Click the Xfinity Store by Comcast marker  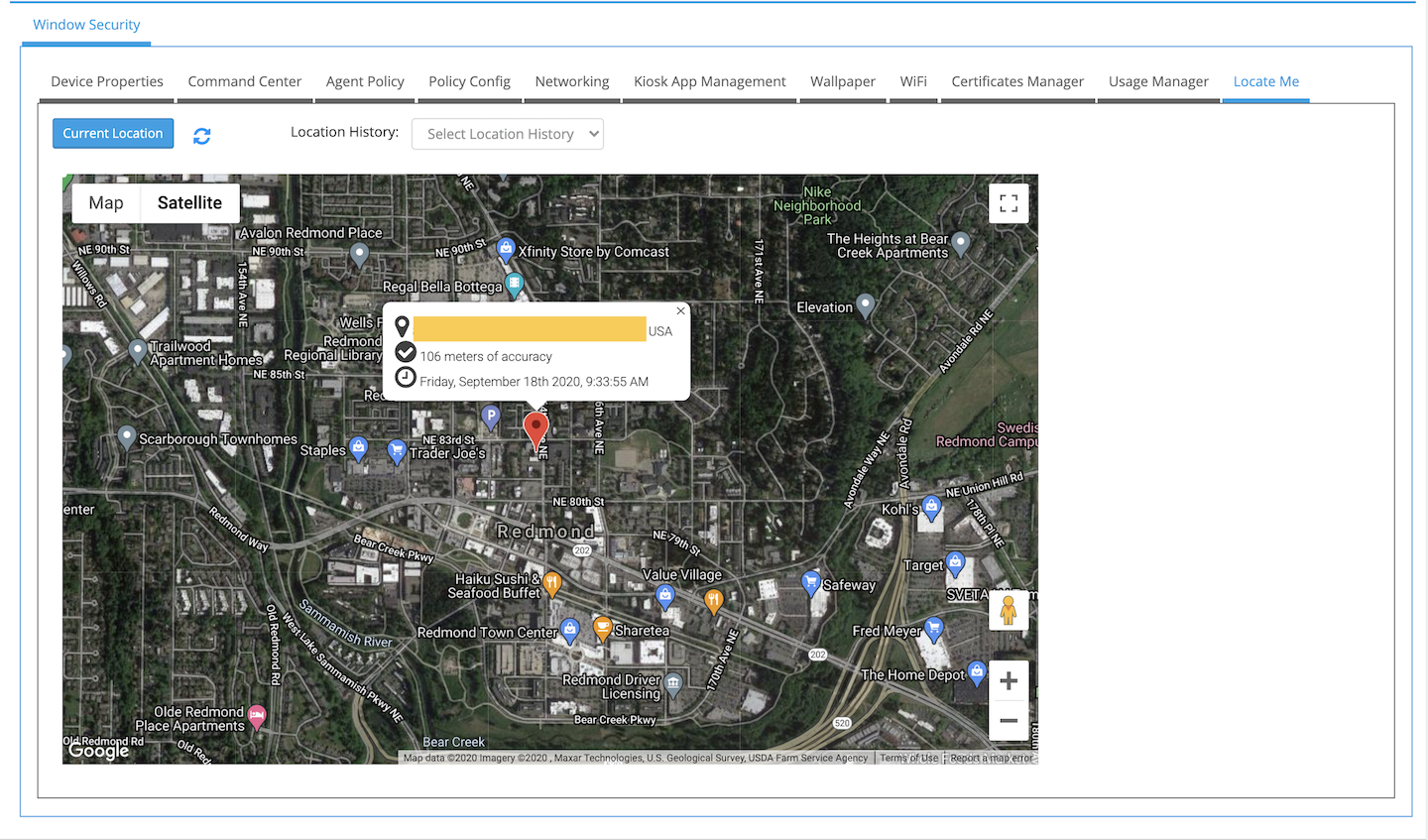coord(506,249)
